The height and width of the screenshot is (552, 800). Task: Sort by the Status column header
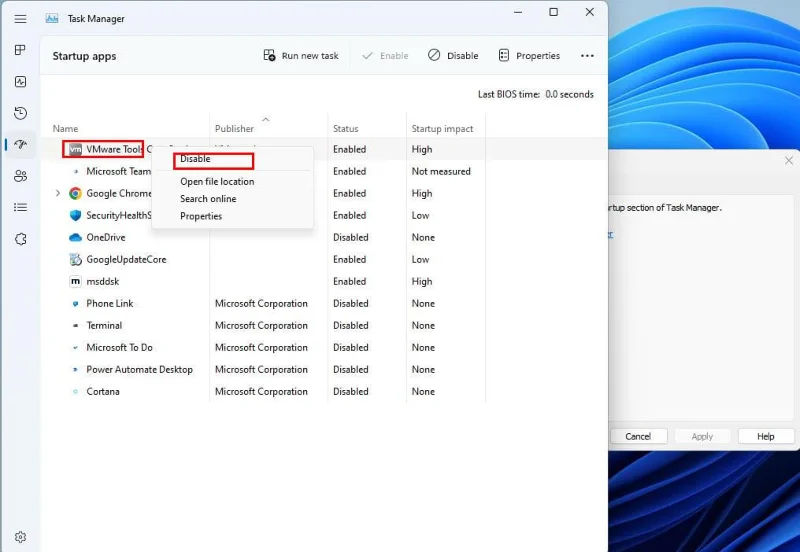click(x=345, y=129)
